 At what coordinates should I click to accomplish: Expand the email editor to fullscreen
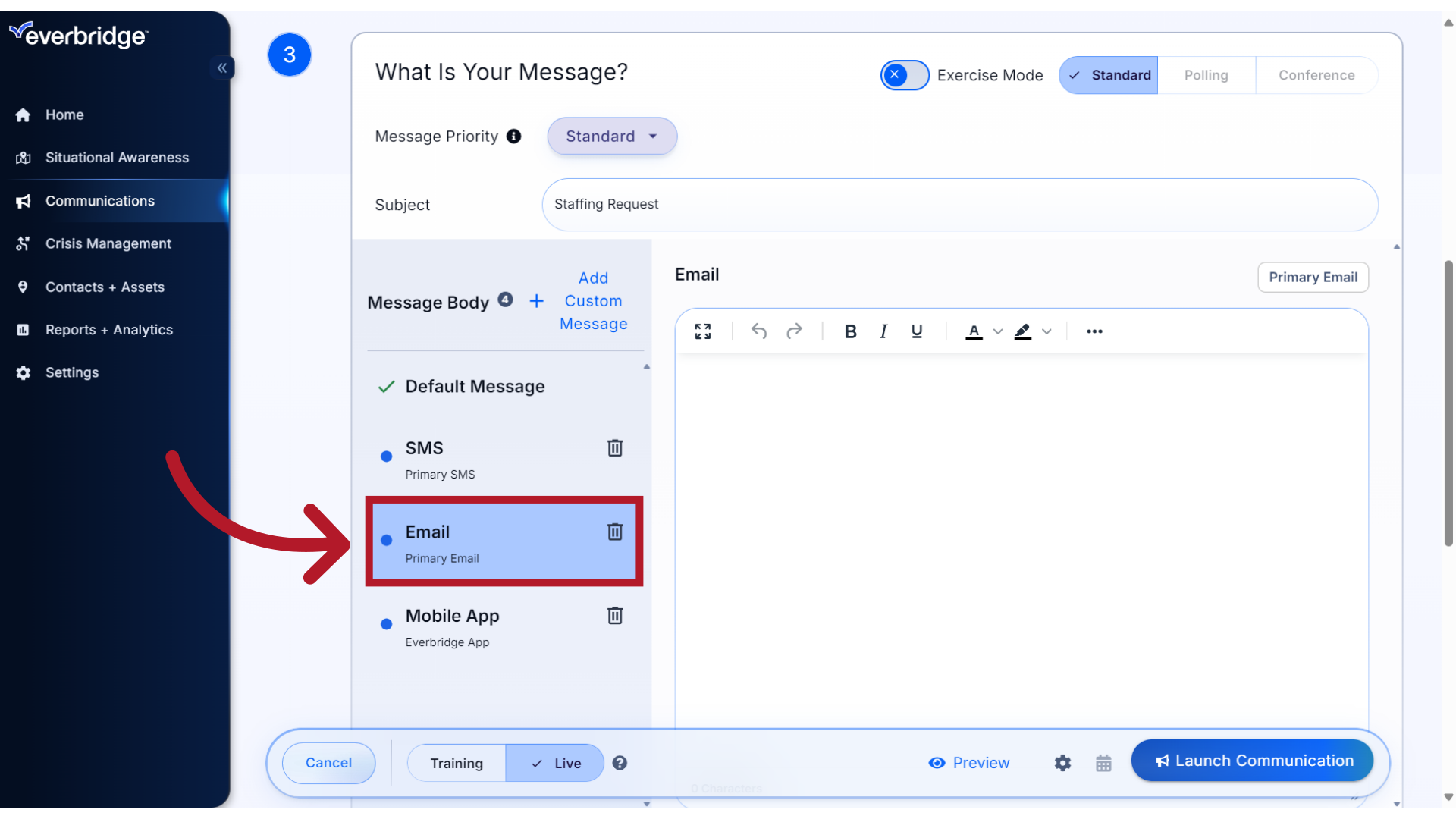702,331
